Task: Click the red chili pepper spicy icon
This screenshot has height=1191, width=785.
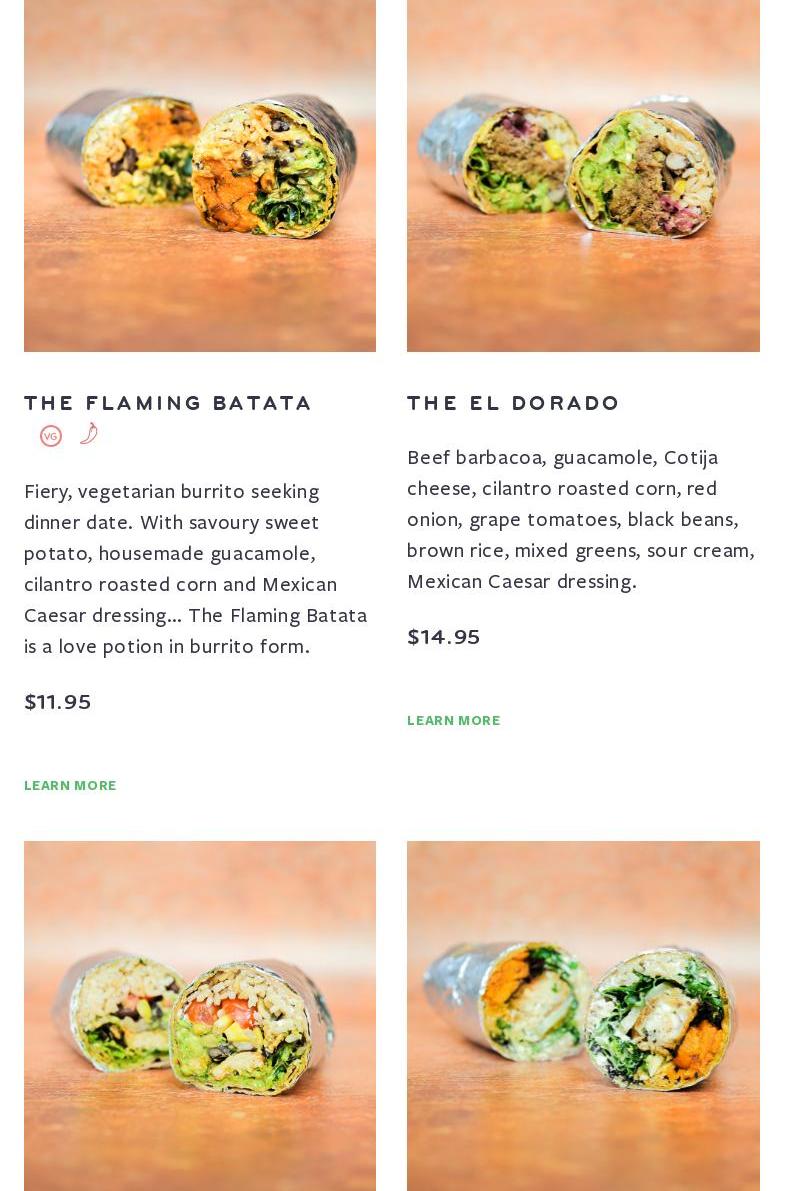Action: click(89, 433)
